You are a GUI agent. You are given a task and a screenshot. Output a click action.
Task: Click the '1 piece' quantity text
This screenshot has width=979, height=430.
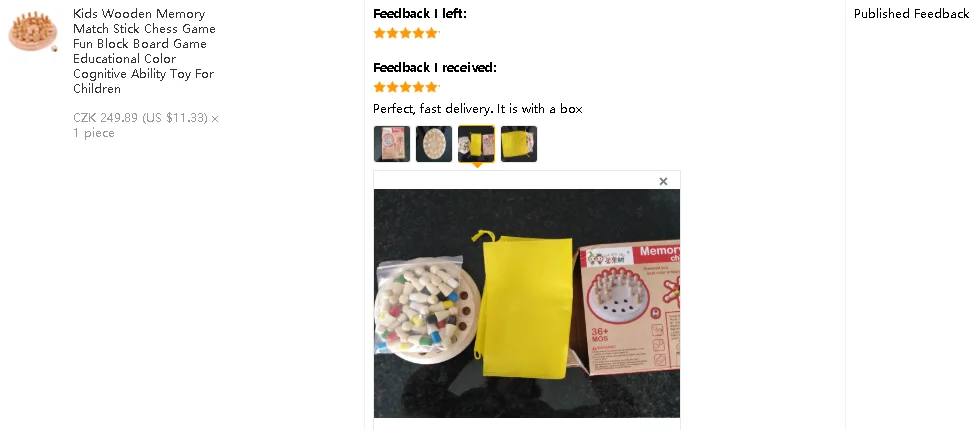tap(94, 133)
